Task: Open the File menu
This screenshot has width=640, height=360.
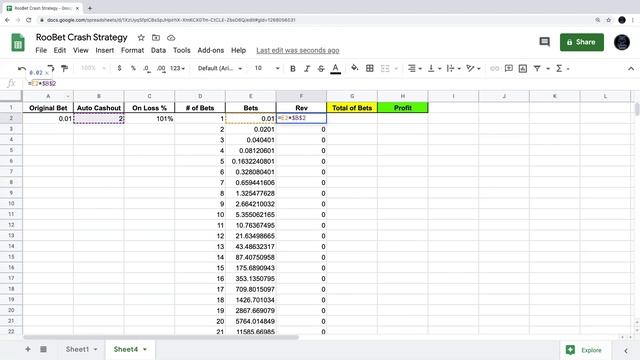Action: (41, 50)
